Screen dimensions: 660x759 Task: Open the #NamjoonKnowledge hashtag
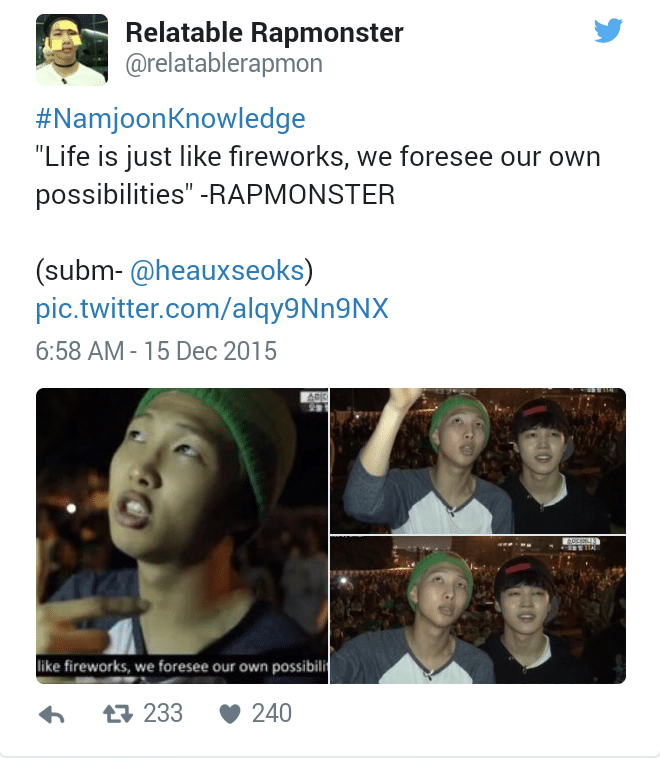170,119
